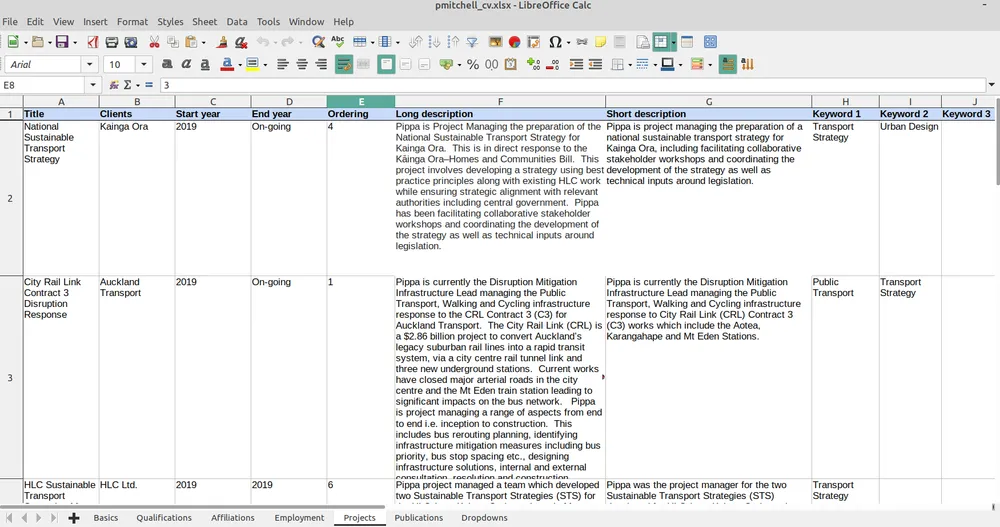Cut selection with scissors icon
Screen dimensions: 1000x527
tap(154, 42)
